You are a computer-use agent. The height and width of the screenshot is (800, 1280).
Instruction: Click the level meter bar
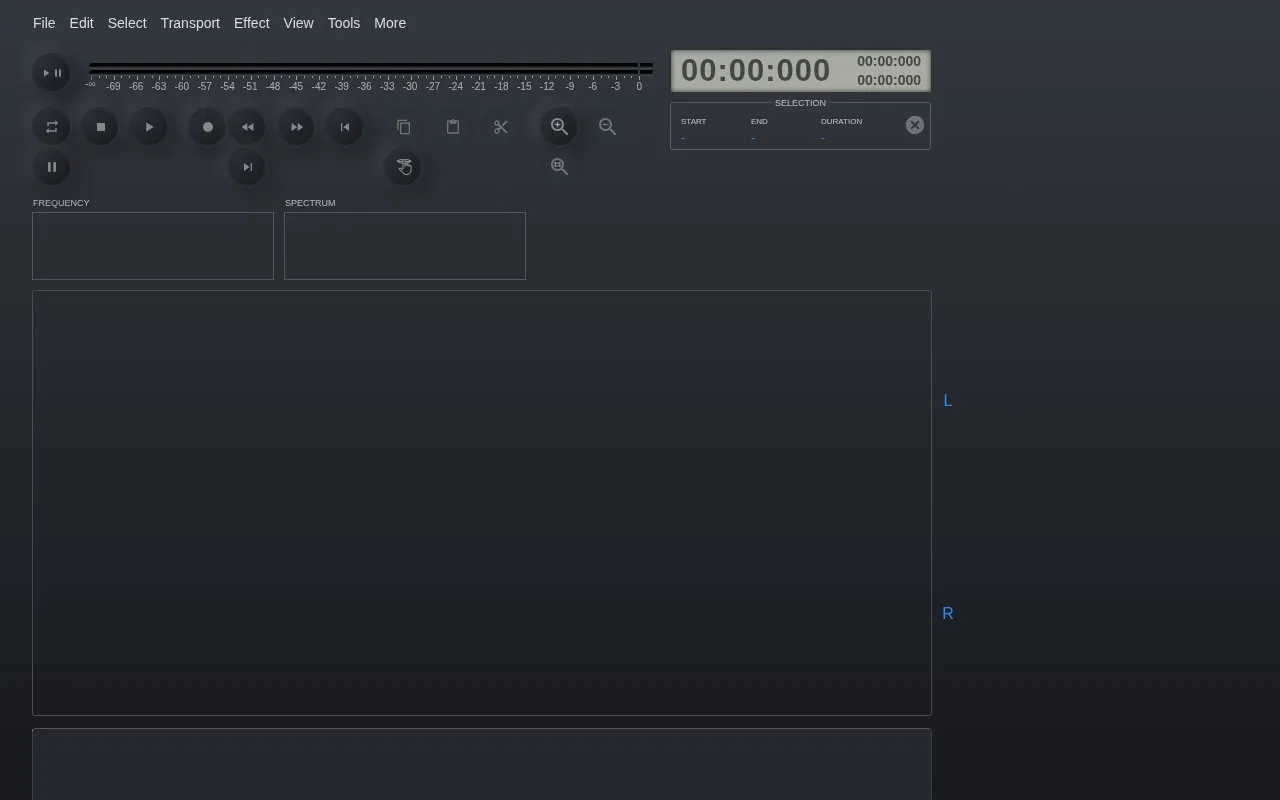pyautogui.click(x=371, y=68)
